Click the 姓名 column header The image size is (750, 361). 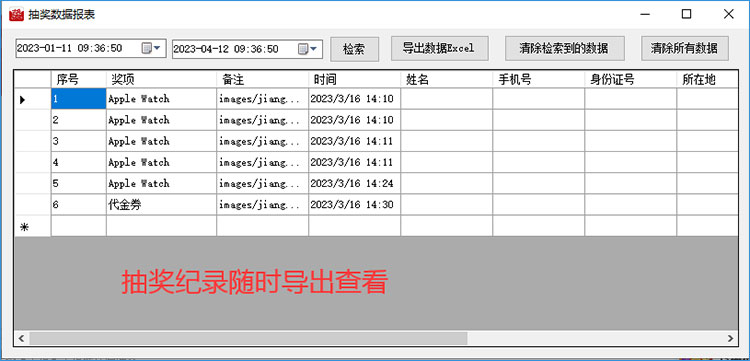coord(446,79)
